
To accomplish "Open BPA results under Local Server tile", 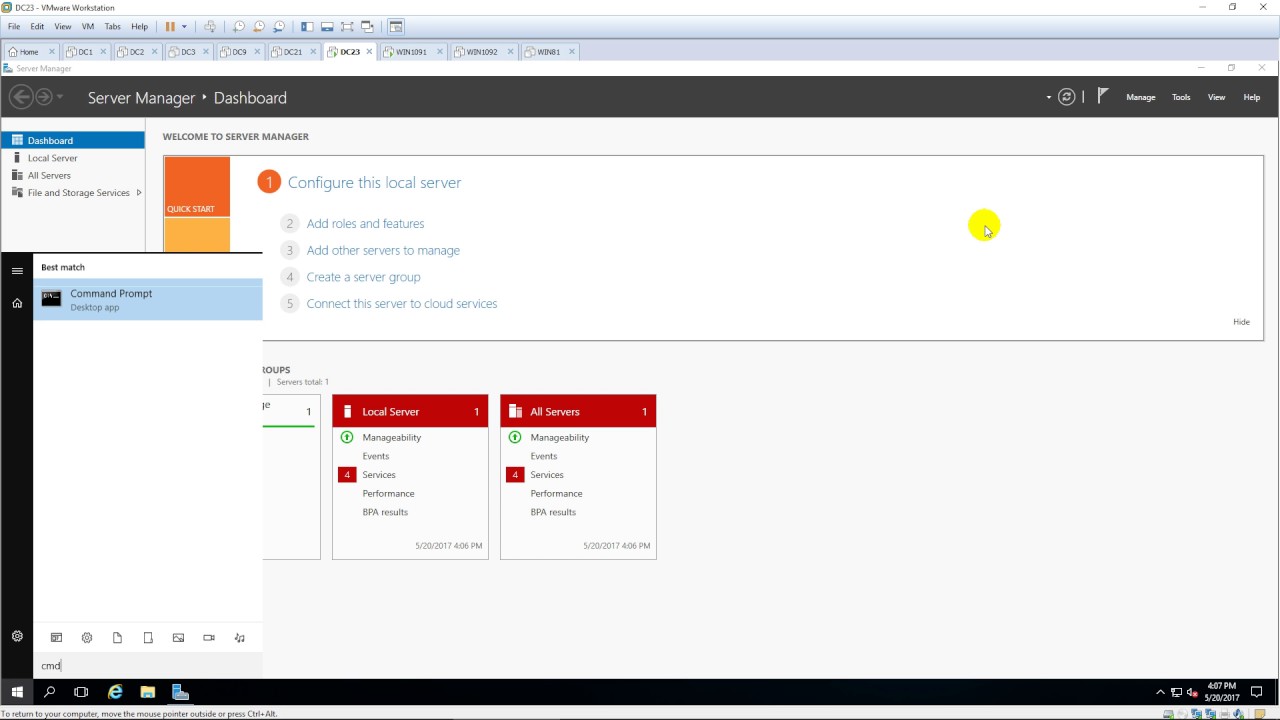I will (x=385, y=512).
